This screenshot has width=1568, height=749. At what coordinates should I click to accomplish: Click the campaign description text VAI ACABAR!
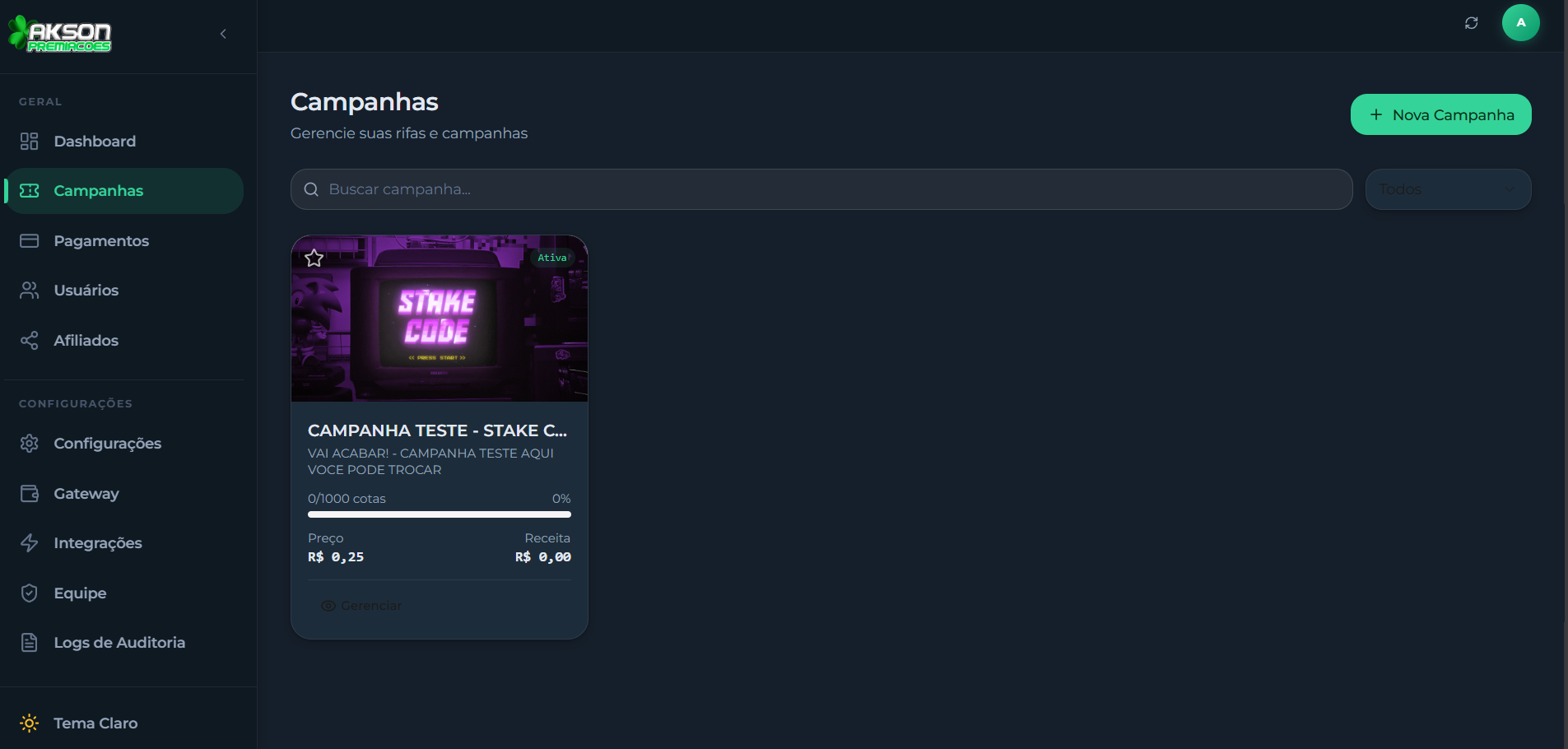coord(430,462)
